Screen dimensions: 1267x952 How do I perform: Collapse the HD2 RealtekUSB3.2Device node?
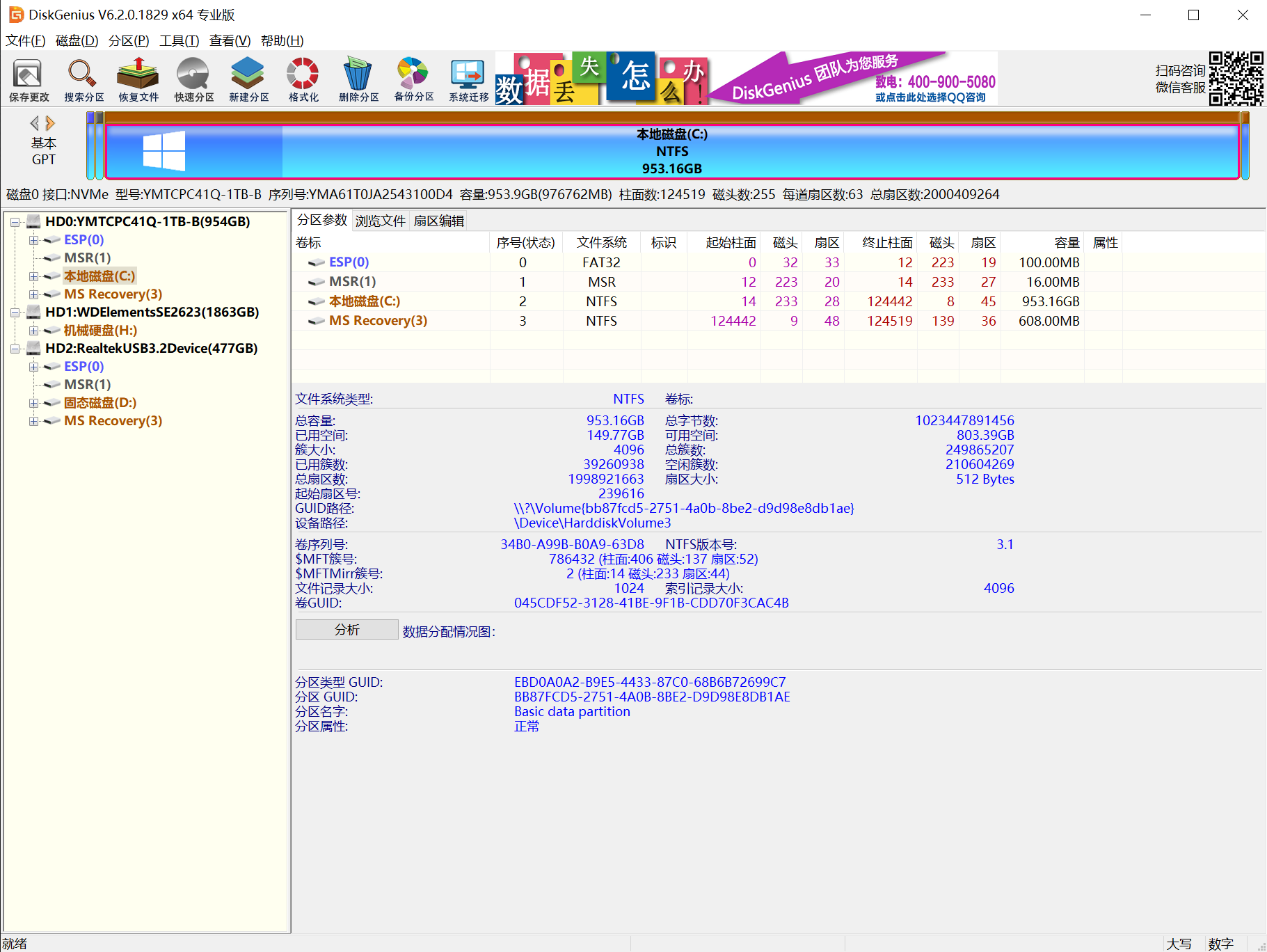(x=15, y=349)
